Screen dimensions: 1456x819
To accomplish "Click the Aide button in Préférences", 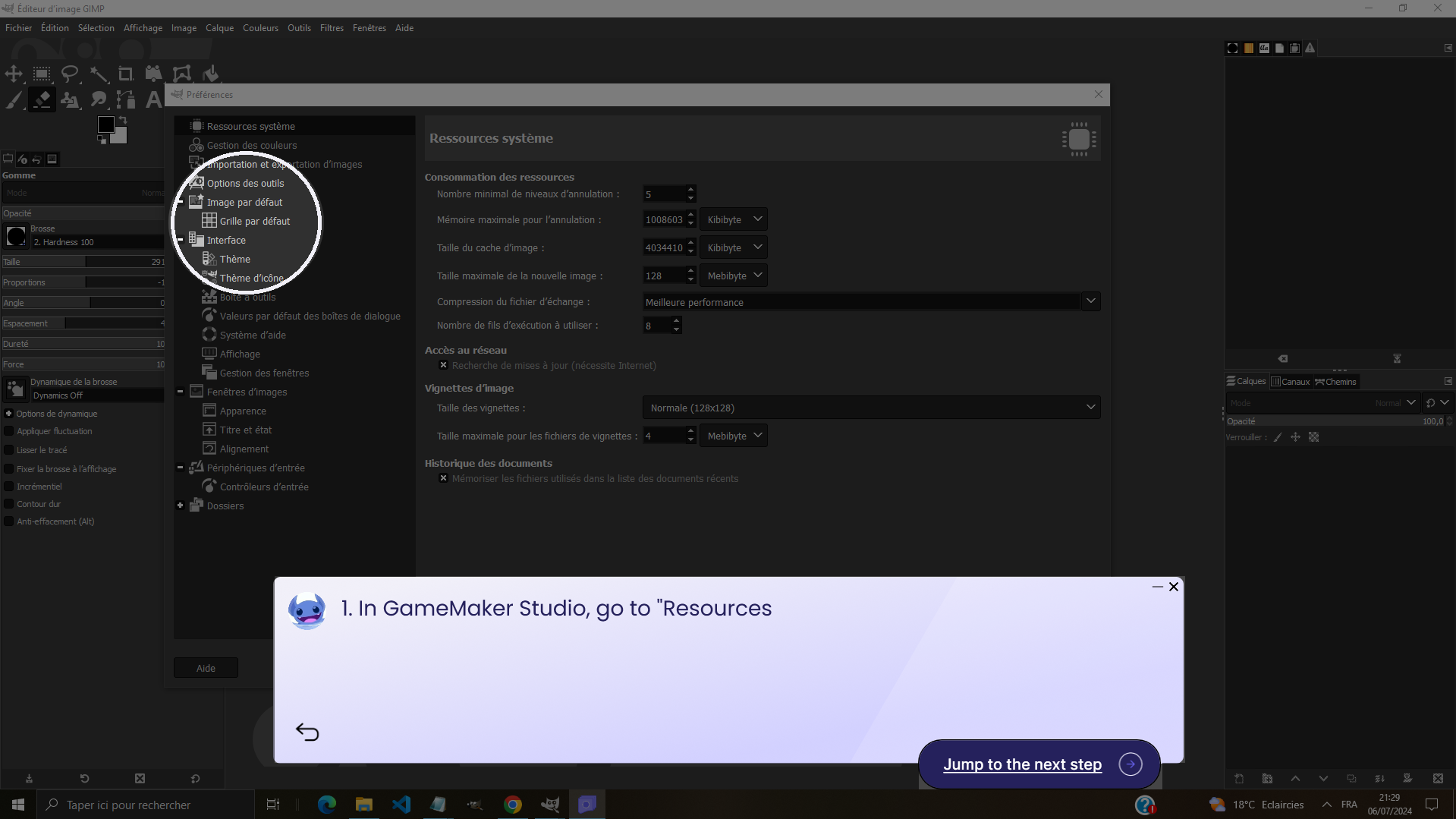I will 206,668.
